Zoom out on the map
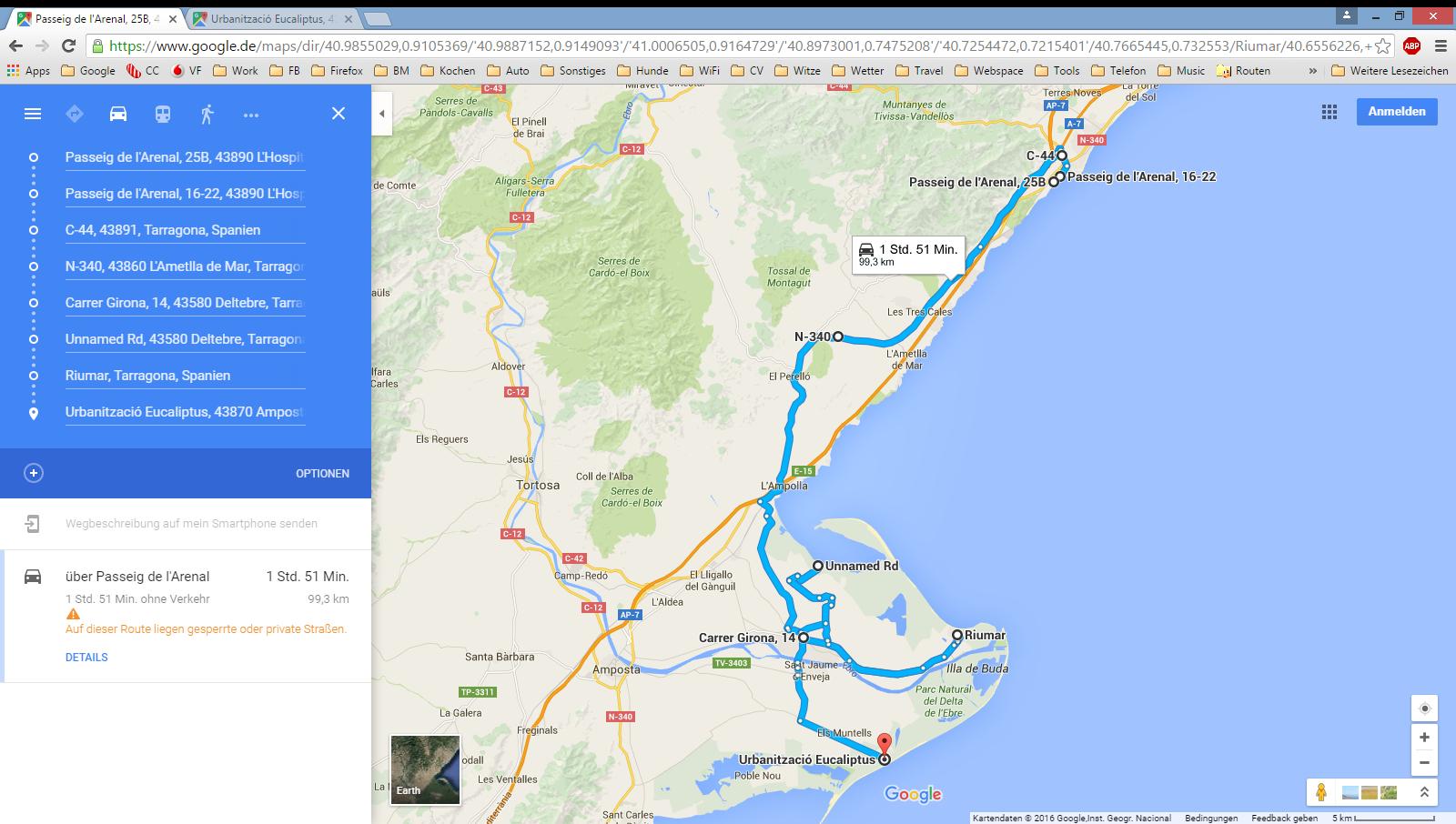 [x=1424, y=763]
